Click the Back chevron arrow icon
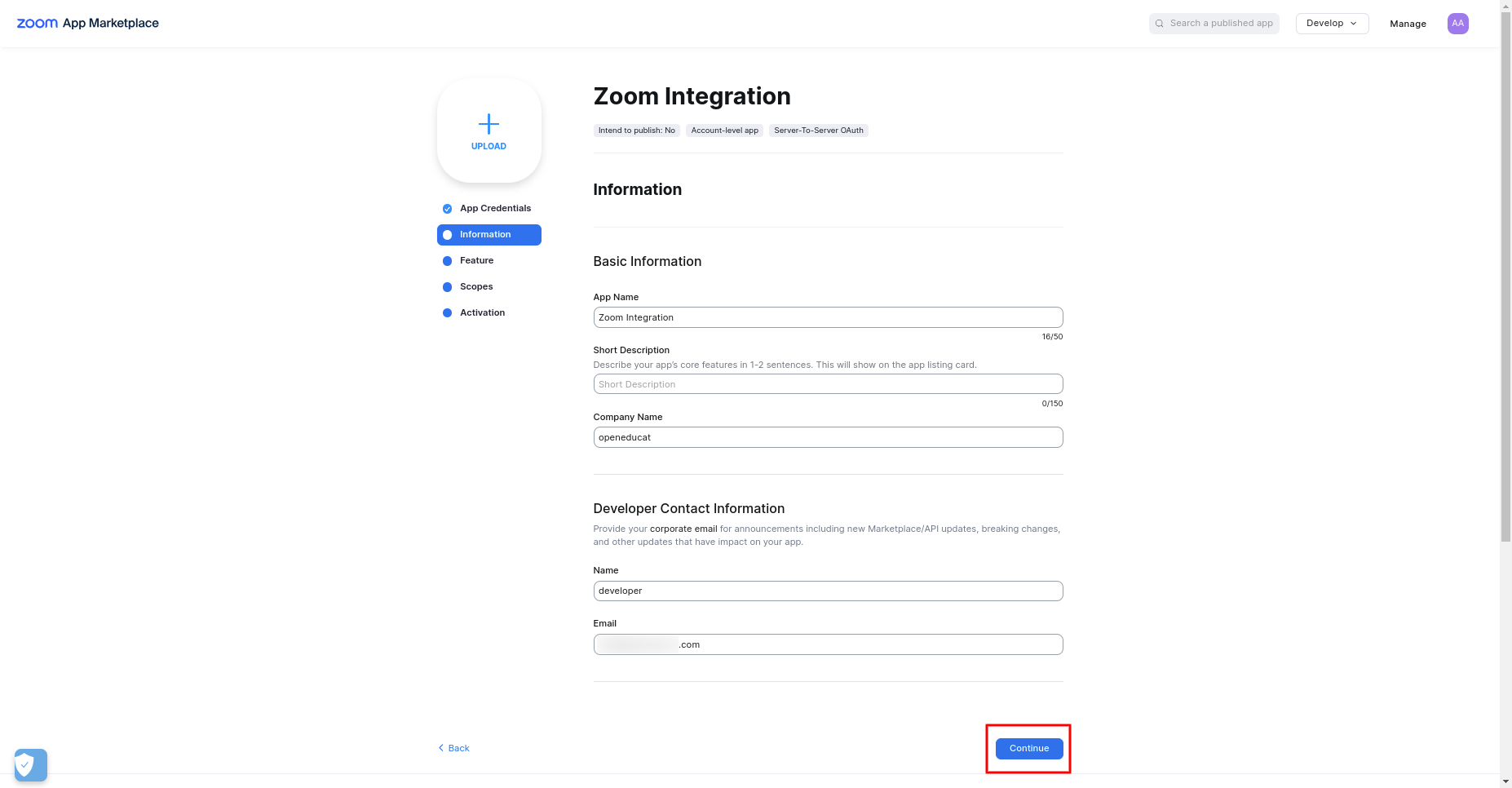Screen dimensions: 1512x788 click(441, 748)
